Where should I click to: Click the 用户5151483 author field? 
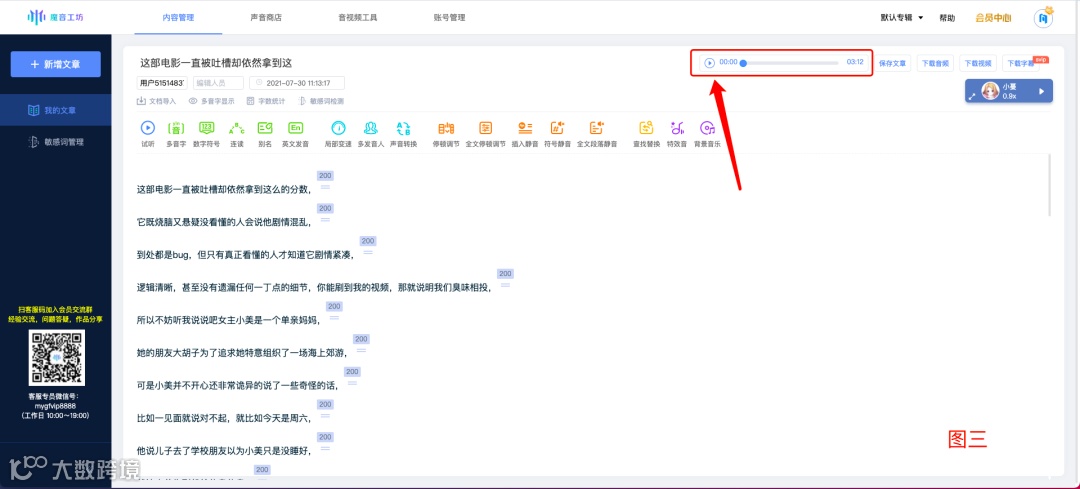(162, 83)
